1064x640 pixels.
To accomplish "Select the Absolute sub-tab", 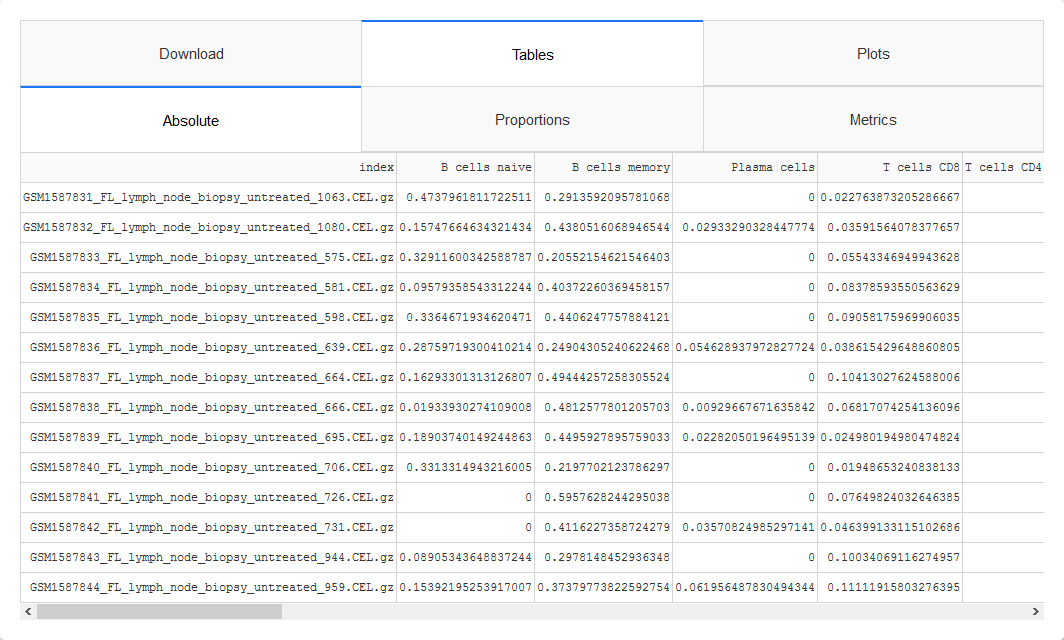I will pyautogui.click(x=191, y=121).
